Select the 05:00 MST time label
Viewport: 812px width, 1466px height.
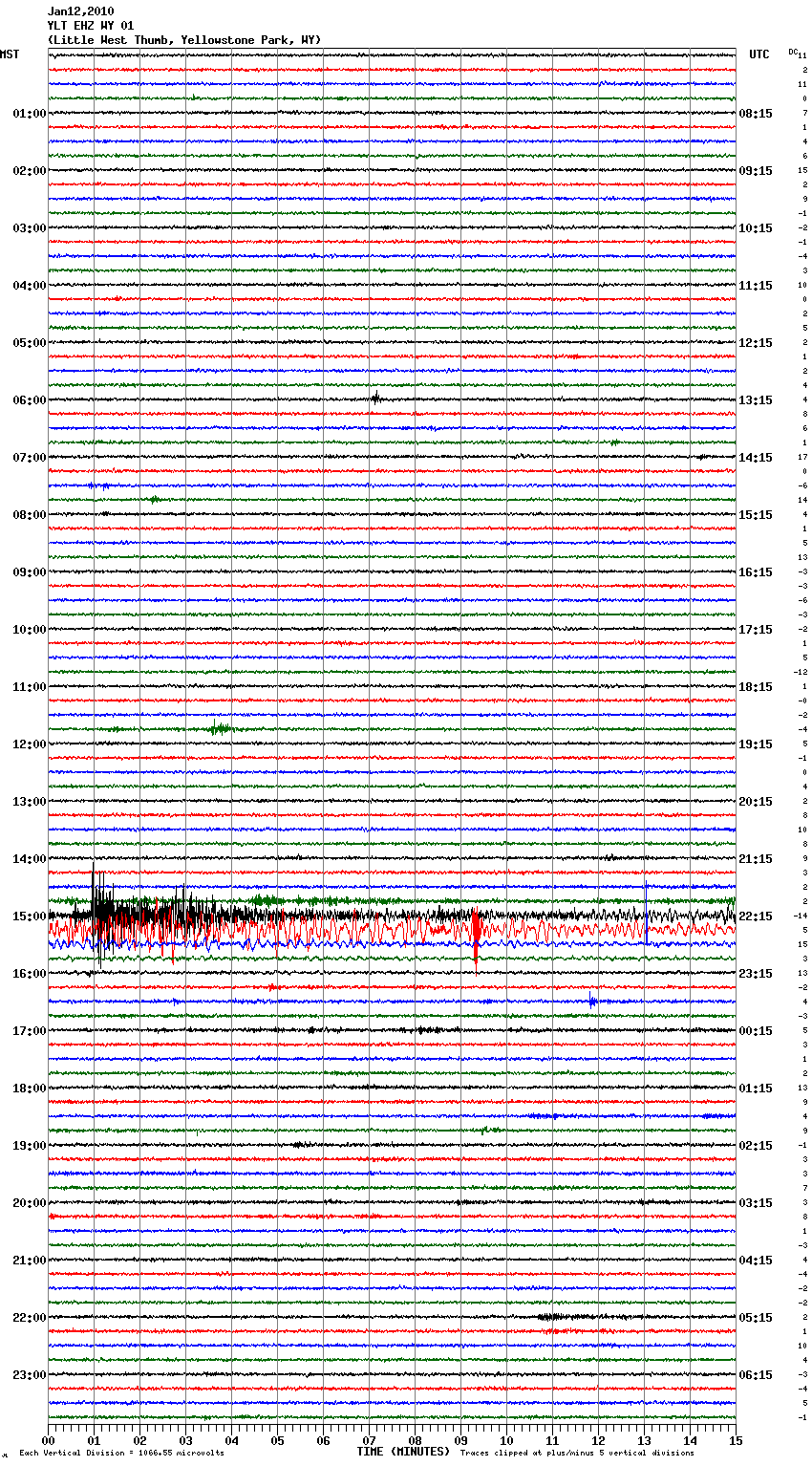click(30, 343)
